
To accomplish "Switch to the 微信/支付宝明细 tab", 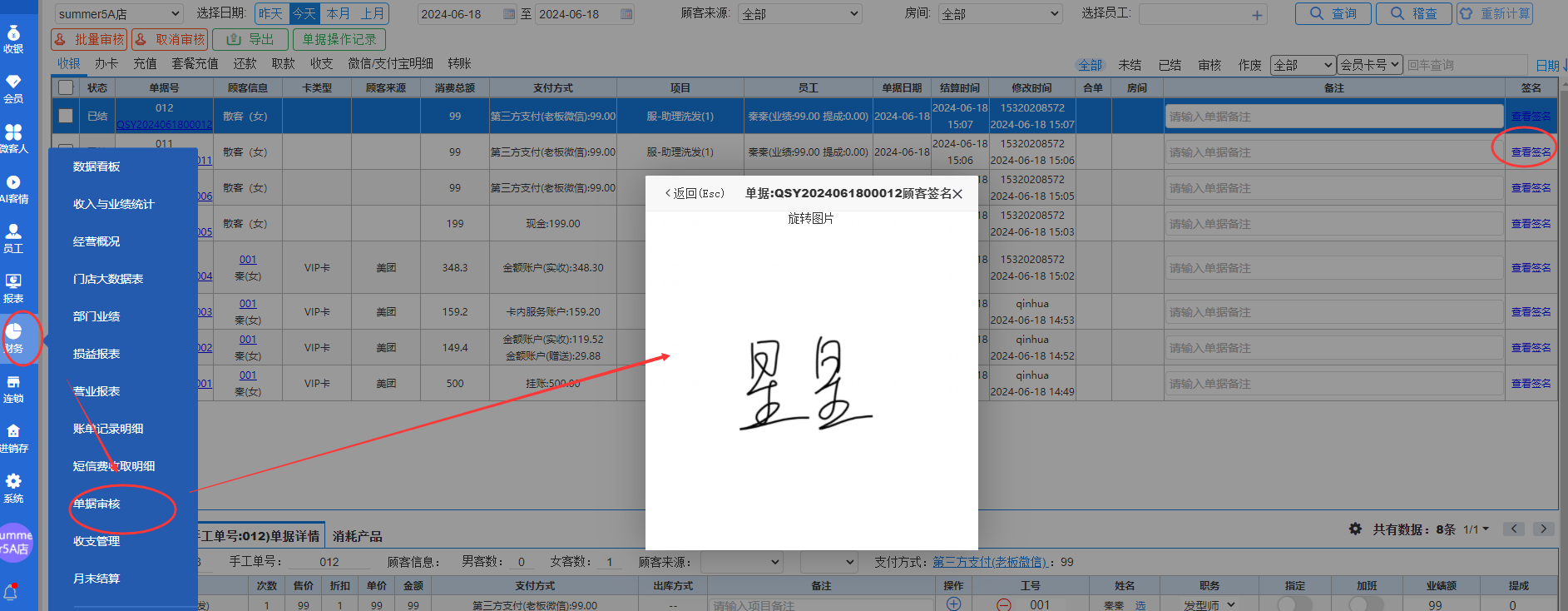I will [x=390, y=63].
